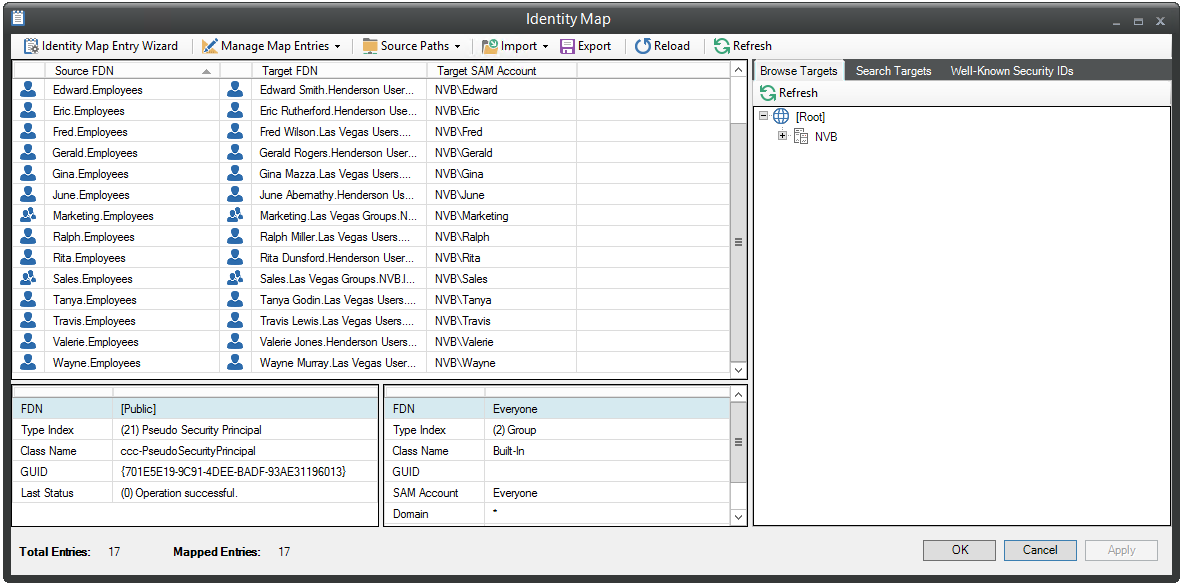The image size is (1183, 586).
Task: Click group icon beside Marketing.Employees
Action: point(29,216)
